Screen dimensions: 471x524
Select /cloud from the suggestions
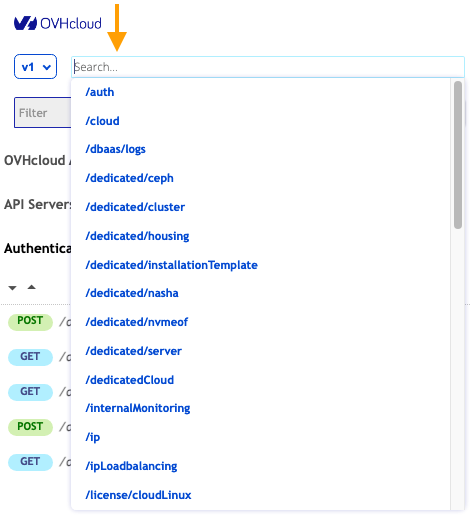[x=102, y=121]
